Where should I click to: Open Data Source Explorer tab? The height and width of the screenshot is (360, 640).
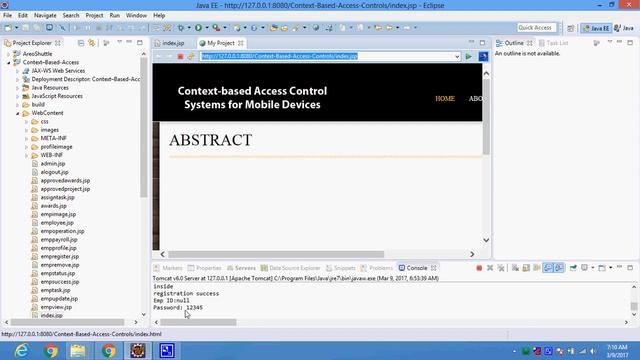(x=291, y=268)
